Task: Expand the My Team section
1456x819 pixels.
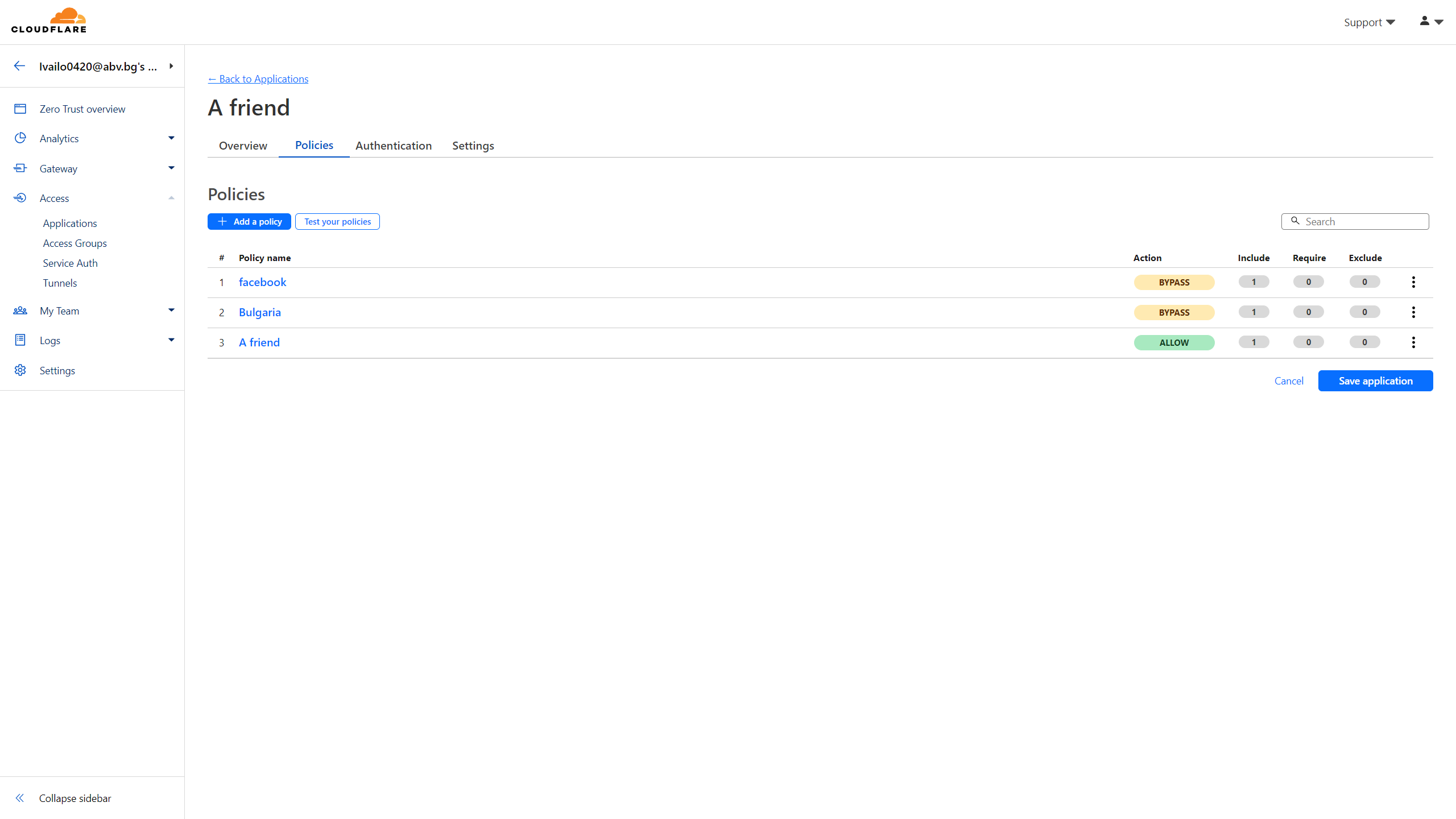Action: [171, 311]
